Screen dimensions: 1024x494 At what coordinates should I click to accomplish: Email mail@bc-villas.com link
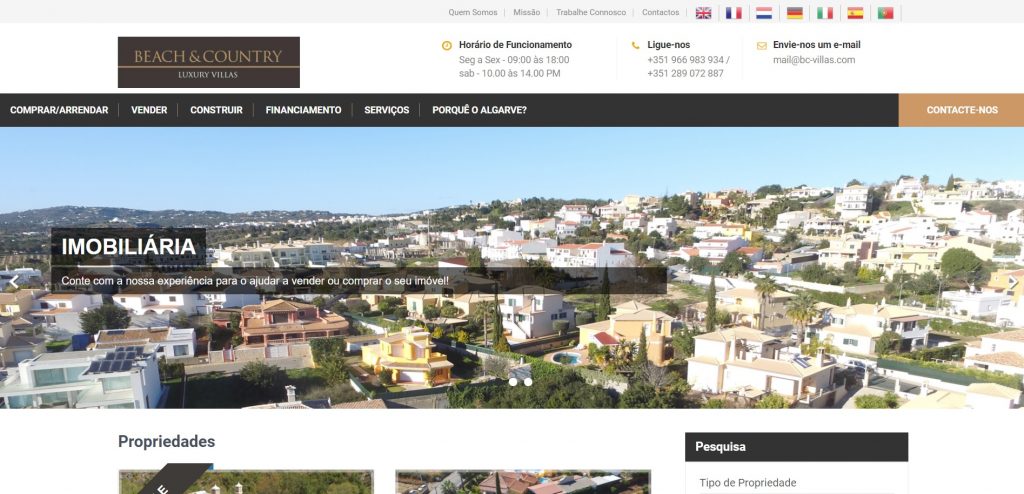point(814,59)
